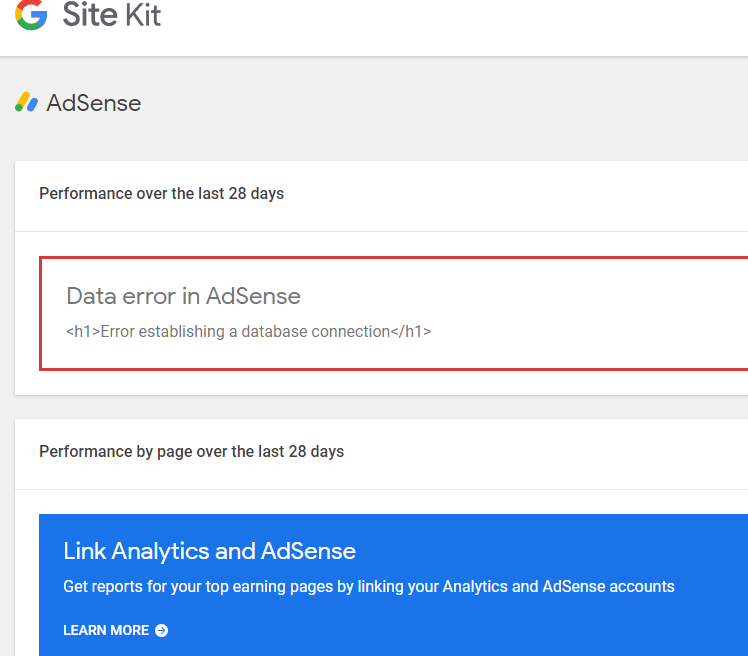Image resolution: width=748 pixels, height=656 pixels.
Task: Click the closing h1 tag in error text
Action: coord(411,331)
